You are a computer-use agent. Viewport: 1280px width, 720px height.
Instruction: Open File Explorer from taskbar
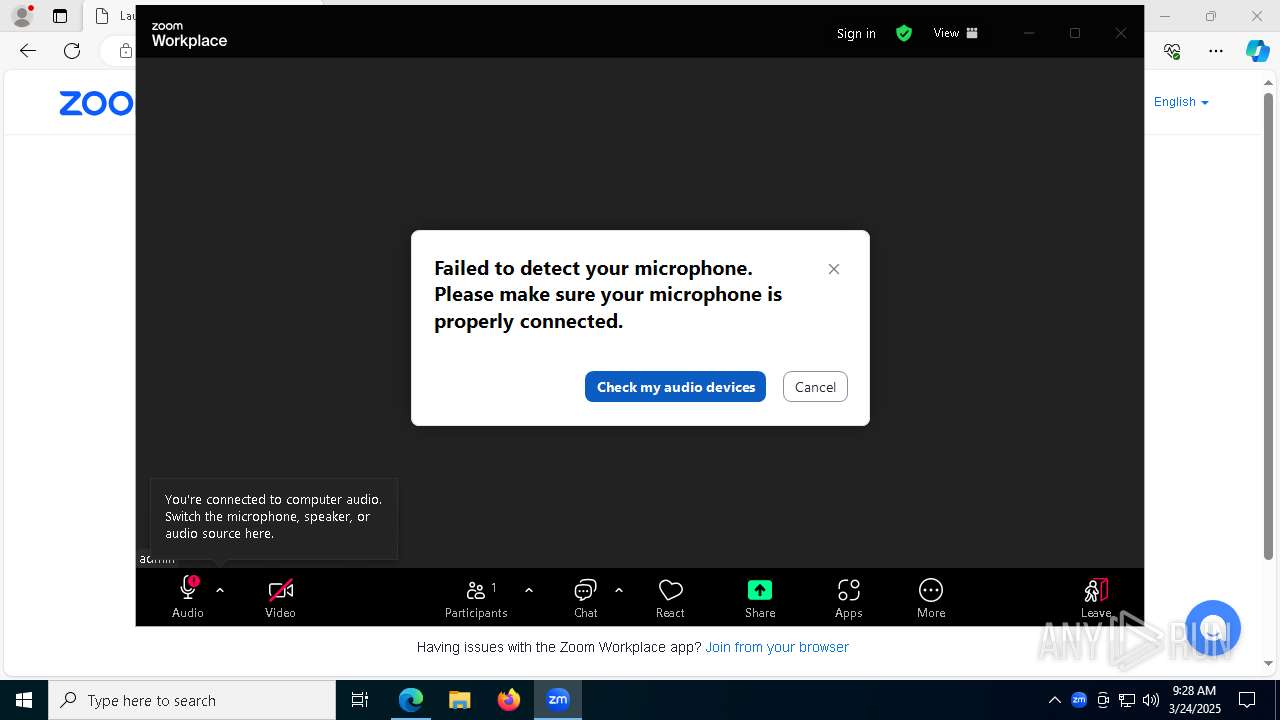click(459, 700)
